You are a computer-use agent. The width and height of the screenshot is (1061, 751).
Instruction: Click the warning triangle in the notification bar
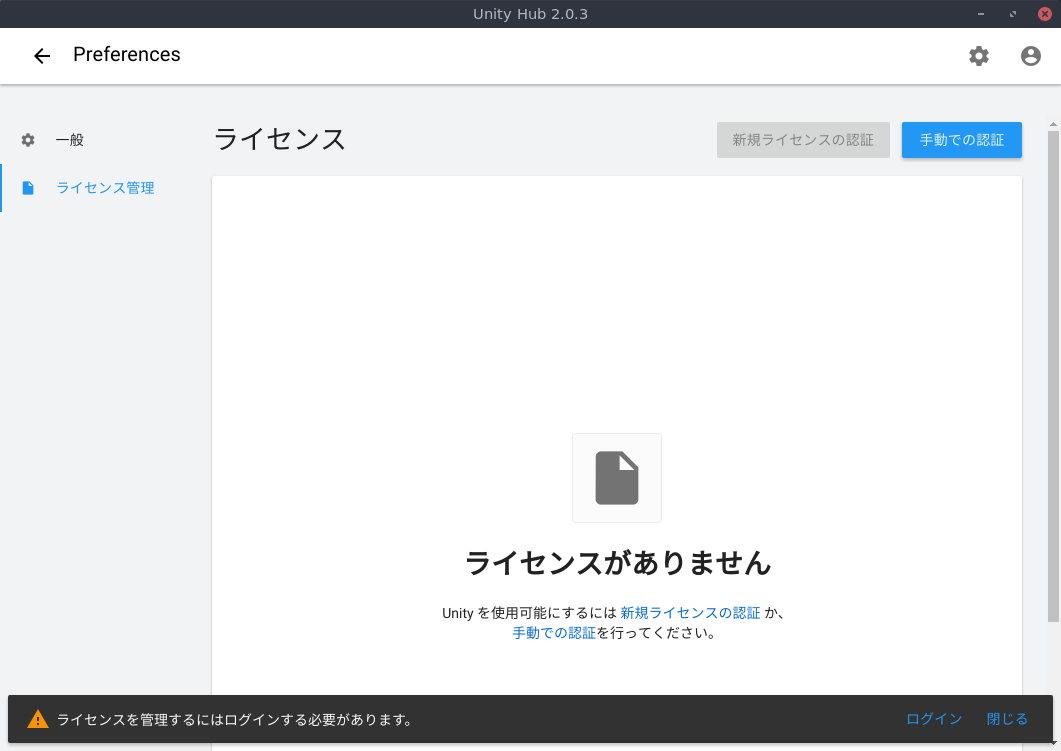point(36,718)
